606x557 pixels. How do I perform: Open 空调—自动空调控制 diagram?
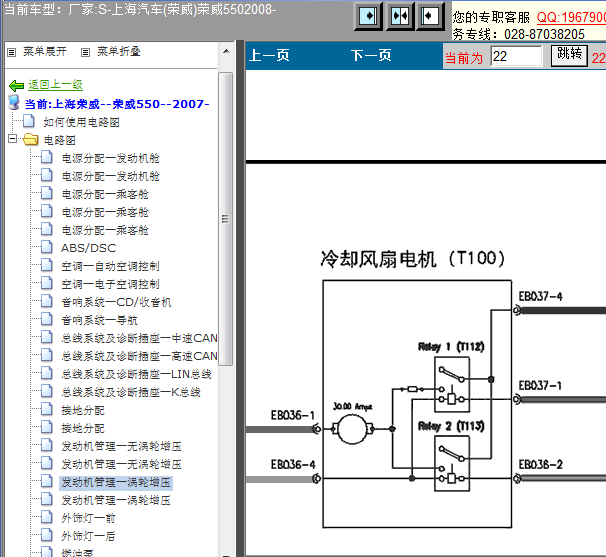110,266
